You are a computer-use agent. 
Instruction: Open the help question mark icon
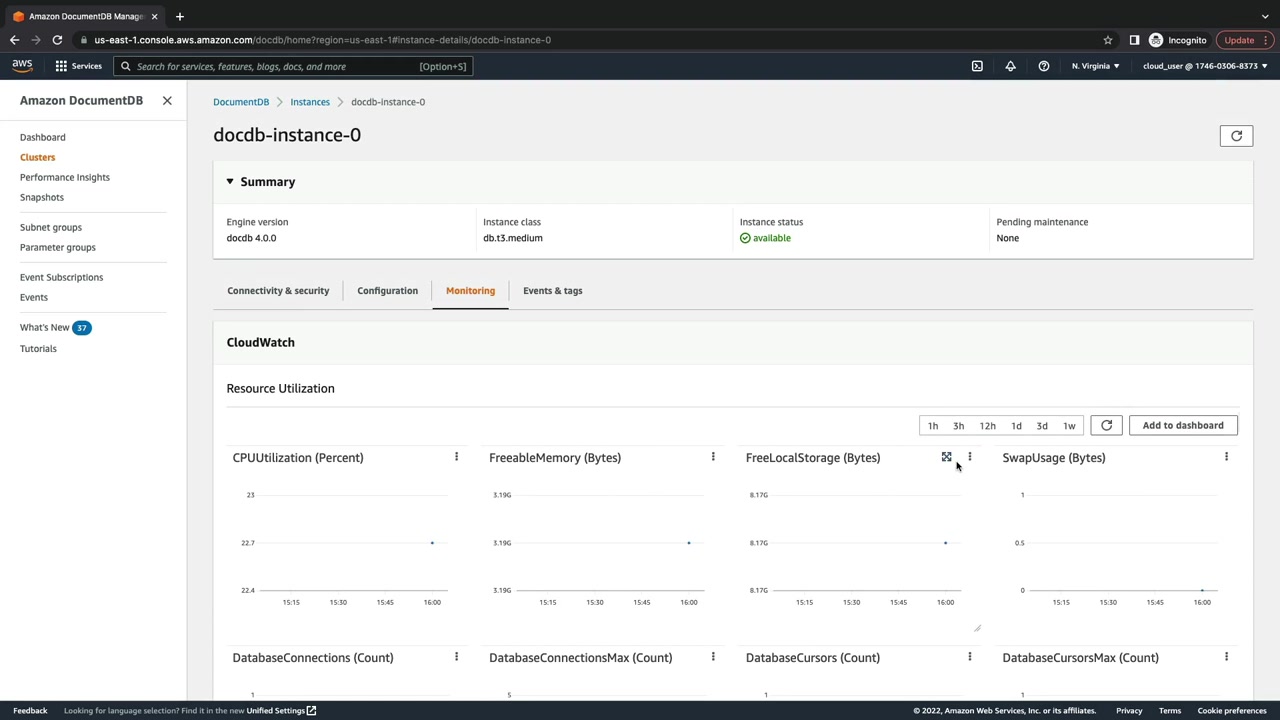point(1043,66)
